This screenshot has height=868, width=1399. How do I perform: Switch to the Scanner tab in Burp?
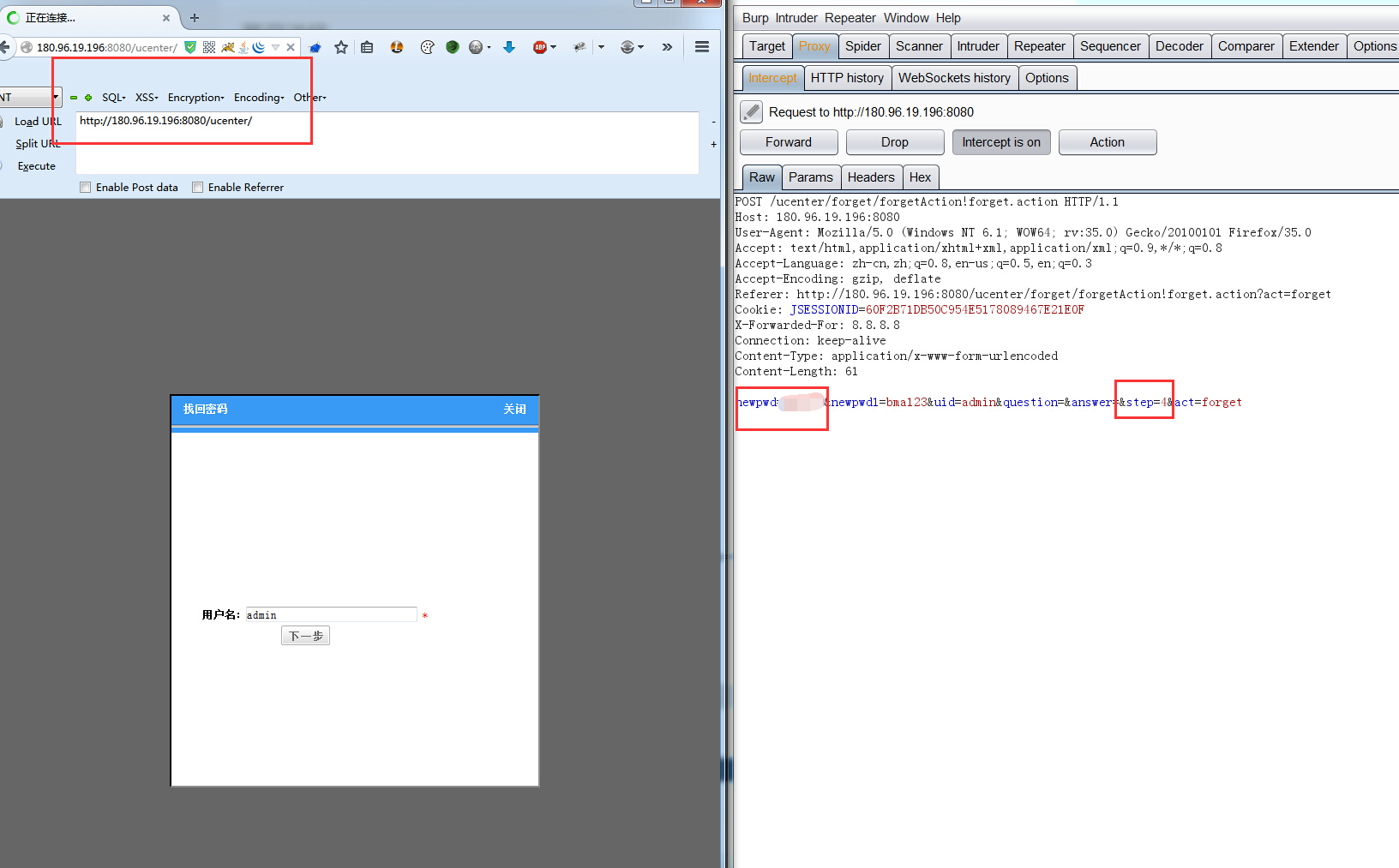(919, 46)
